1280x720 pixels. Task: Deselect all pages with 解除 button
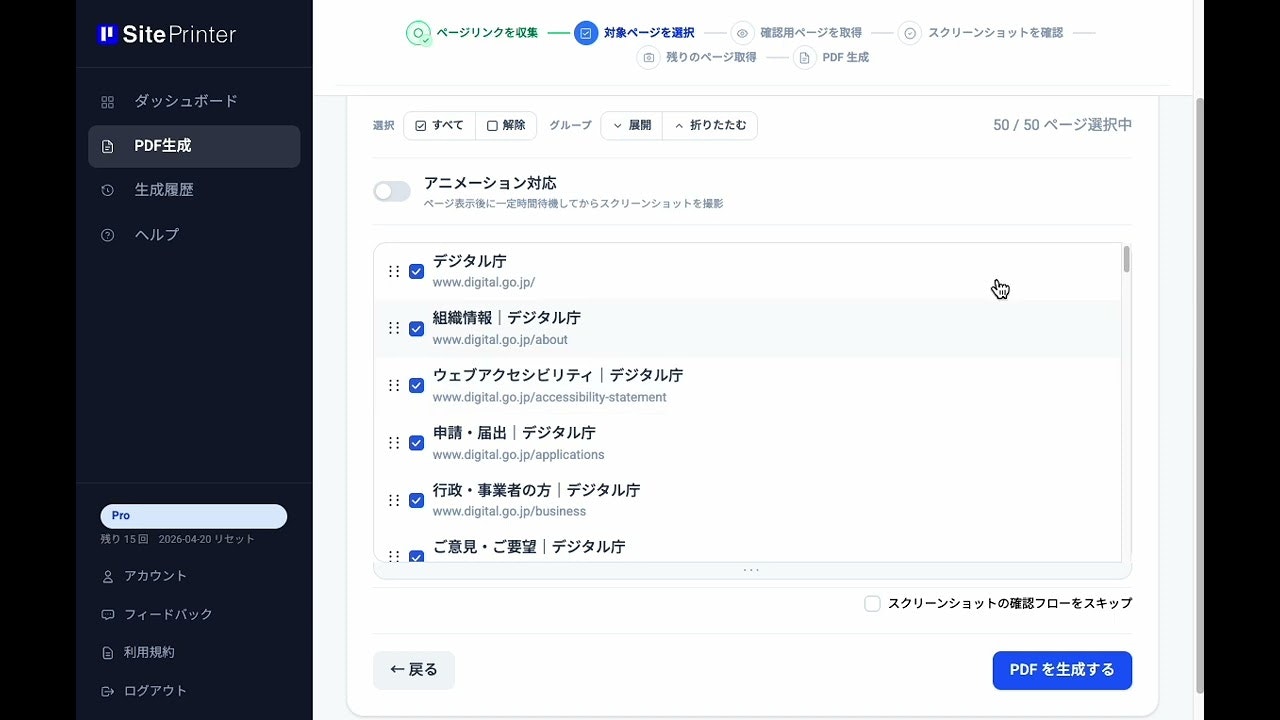(506, 126)
